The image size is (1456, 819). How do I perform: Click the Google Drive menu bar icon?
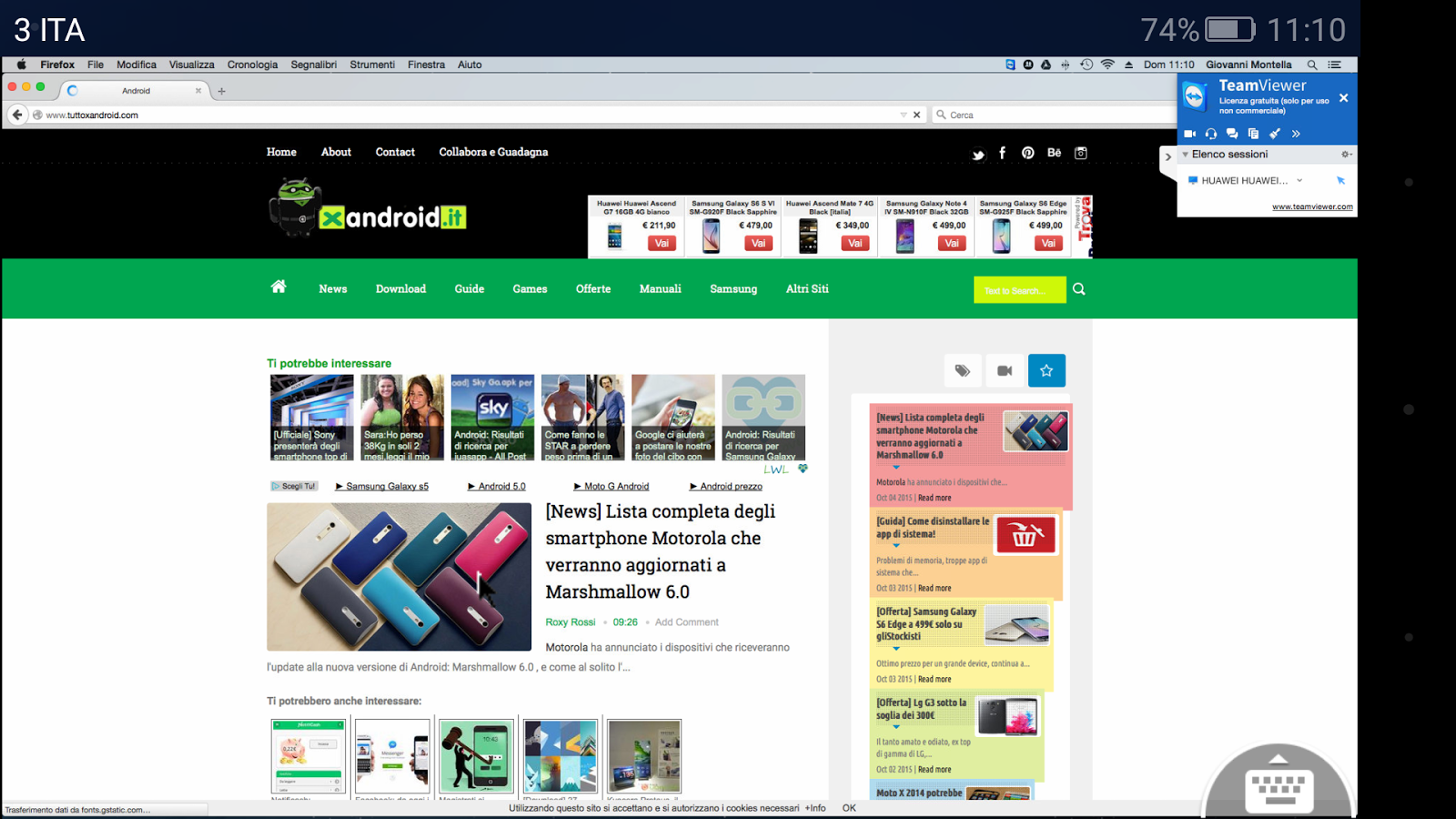(1046, 65)
